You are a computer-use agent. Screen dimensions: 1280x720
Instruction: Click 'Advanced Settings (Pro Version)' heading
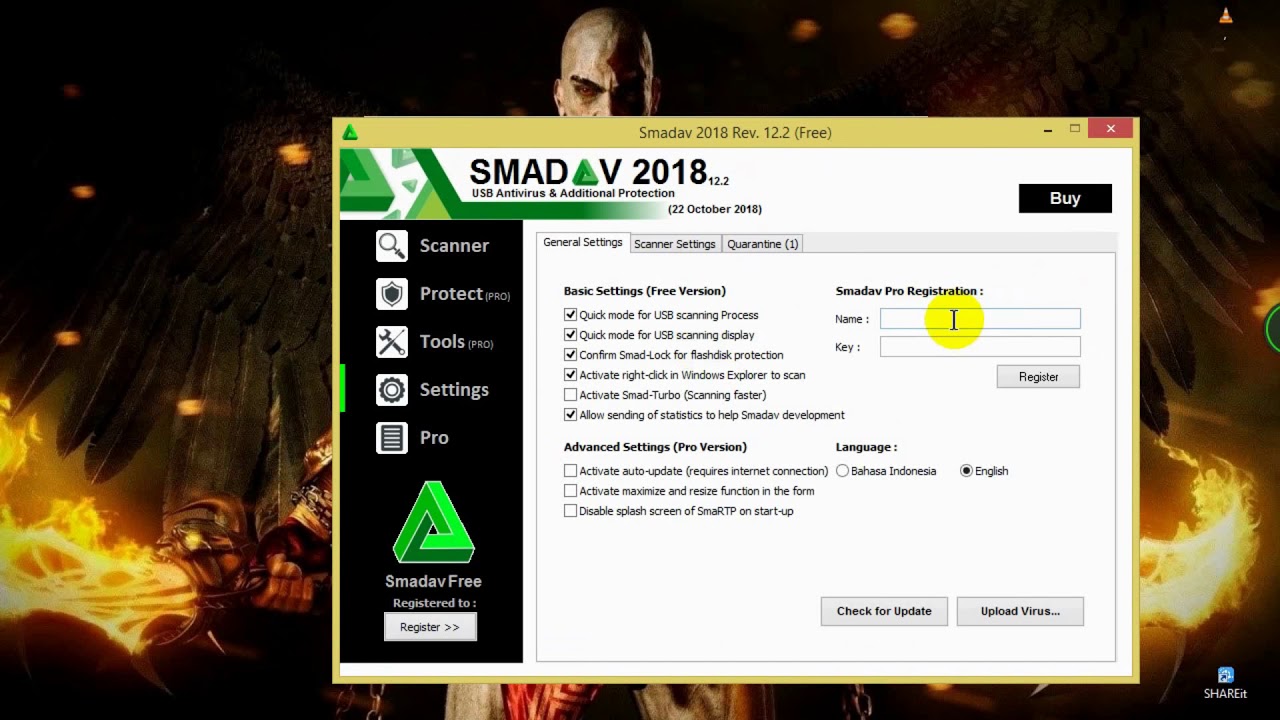[x=655, y=447]
